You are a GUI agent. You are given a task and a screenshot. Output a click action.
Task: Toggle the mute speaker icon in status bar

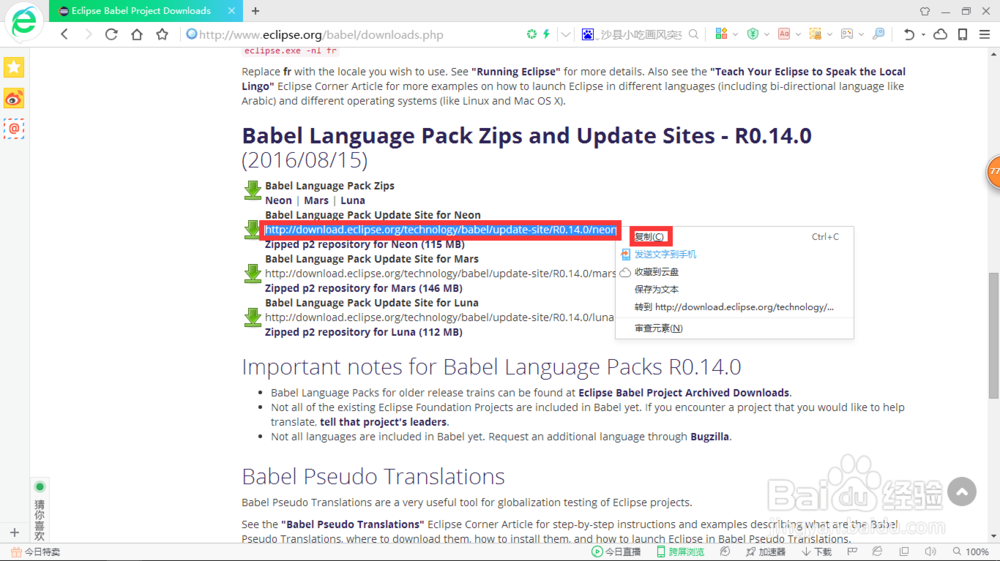930,551
